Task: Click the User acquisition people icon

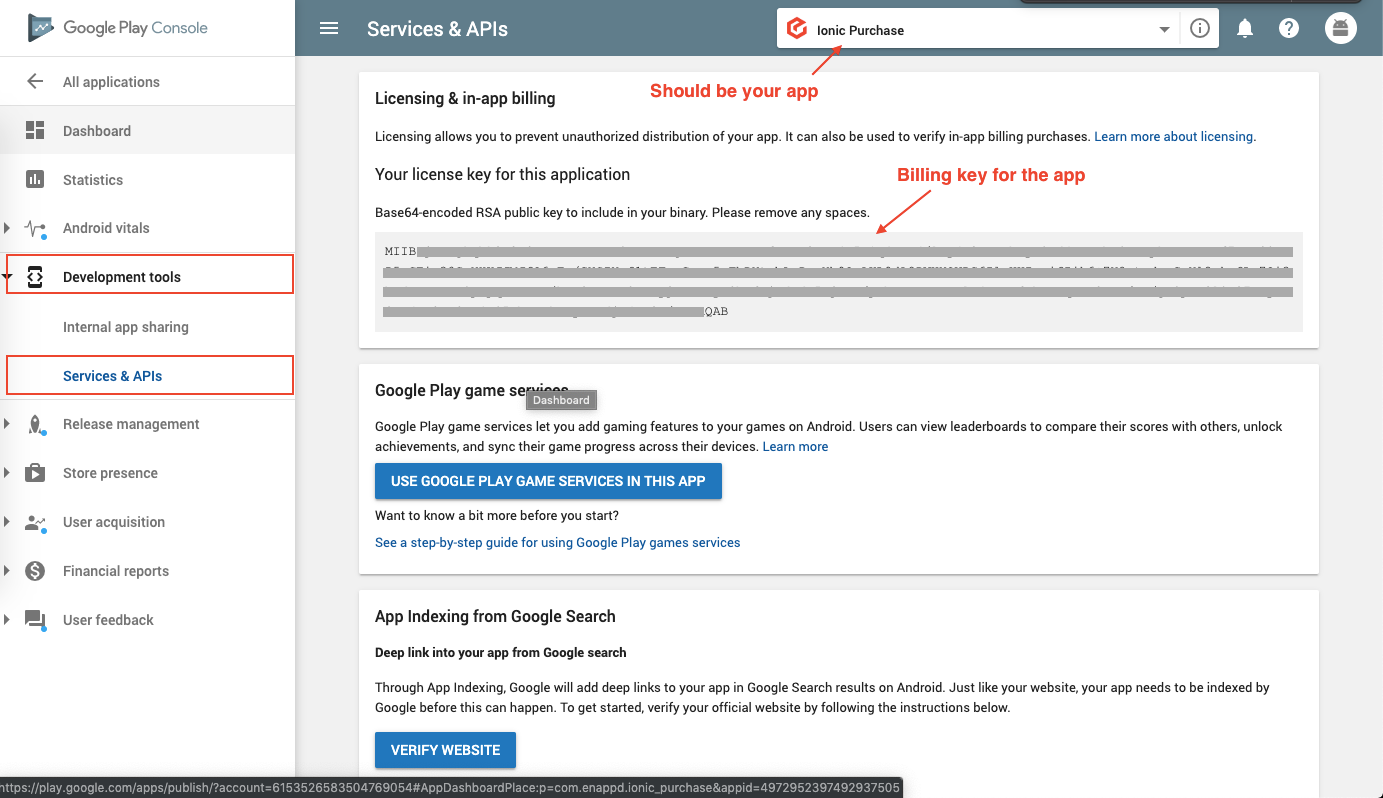Action: (x=36, y=522)
